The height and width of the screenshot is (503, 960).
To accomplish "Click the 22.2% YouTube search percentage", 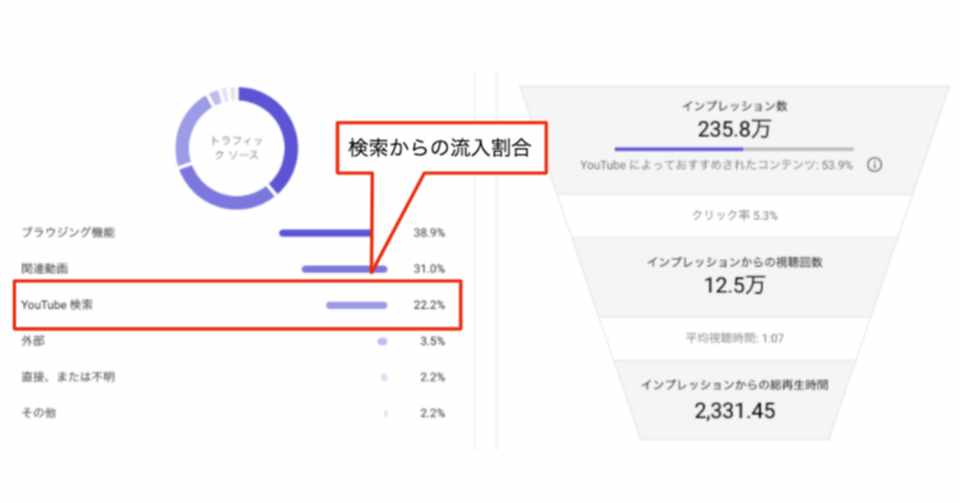I will click(429, 305).
